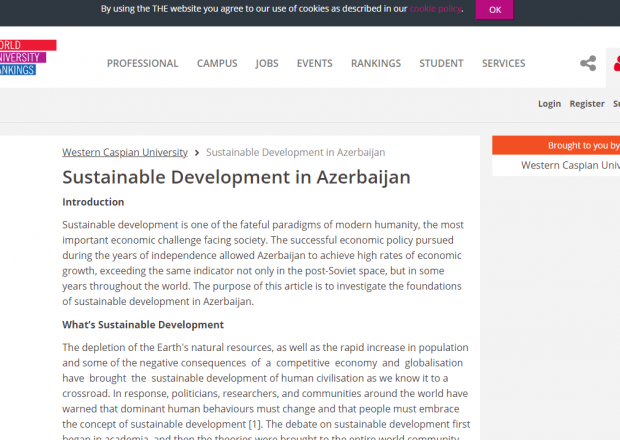Open the Jobs menu

coord(267,63)
